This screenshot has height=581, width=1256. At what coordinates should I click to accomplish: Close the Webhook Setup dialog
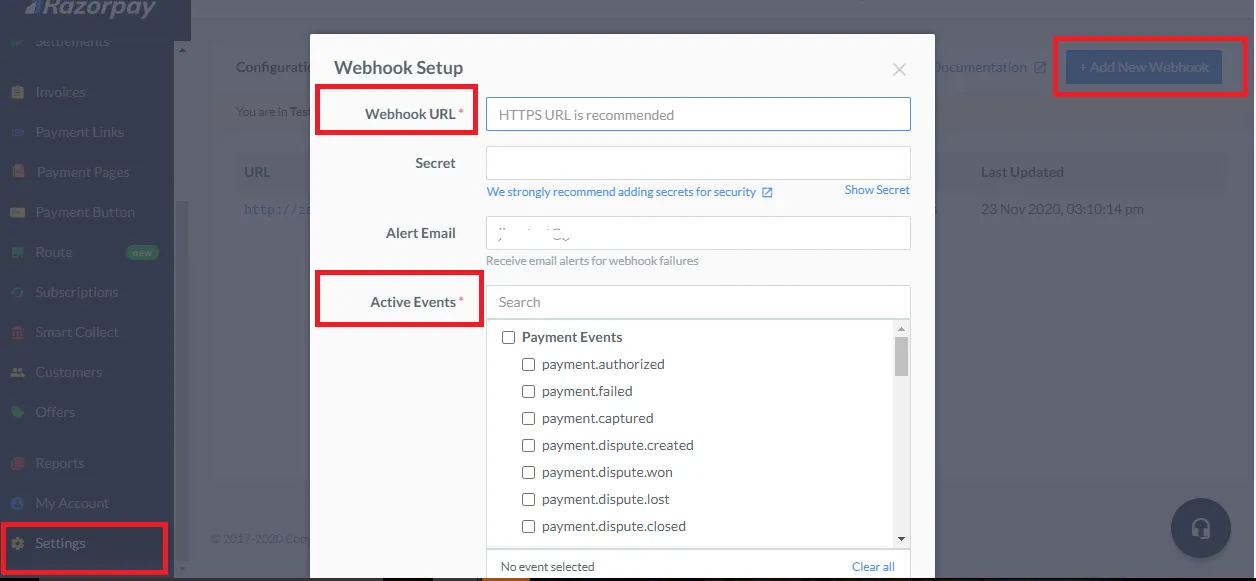point(899,69)
